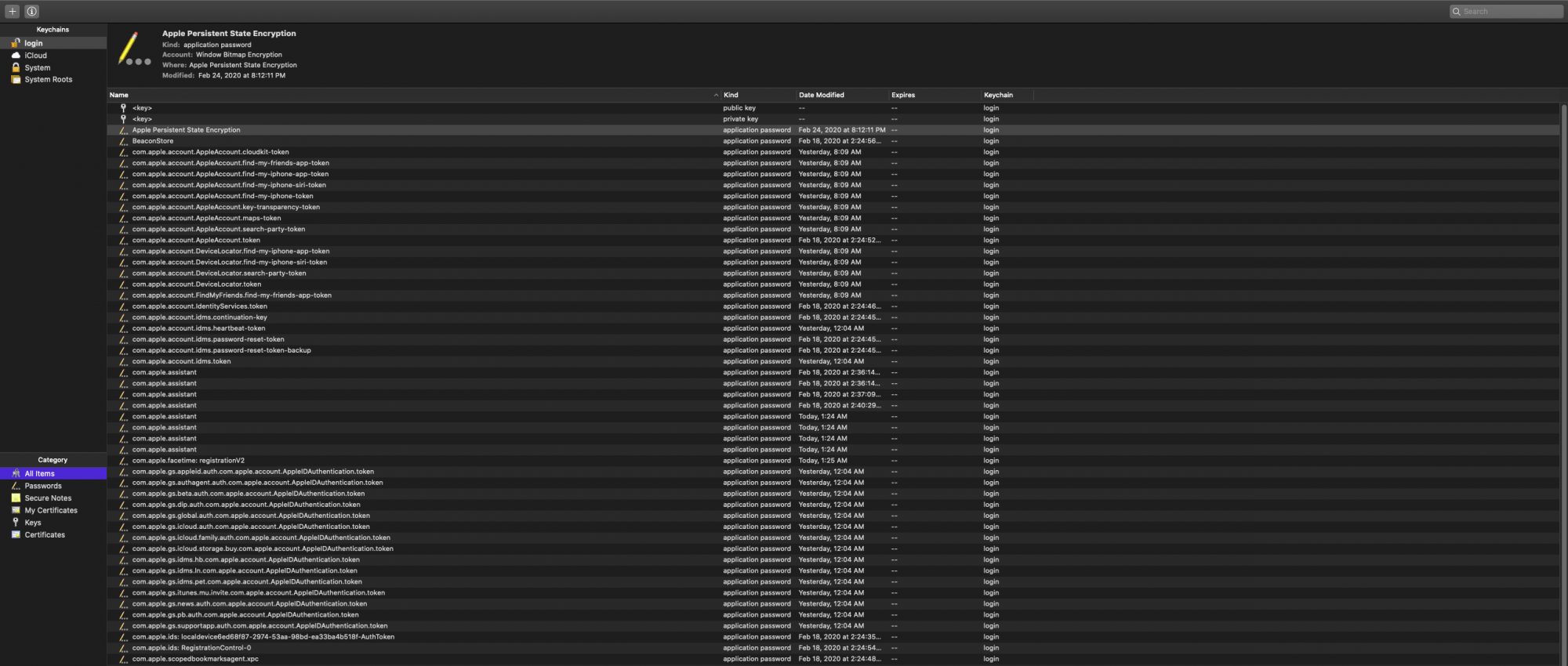Screen dimensions: 1568x666
Task: Click the key icon of the private key row
Action: tap(123, 119)
